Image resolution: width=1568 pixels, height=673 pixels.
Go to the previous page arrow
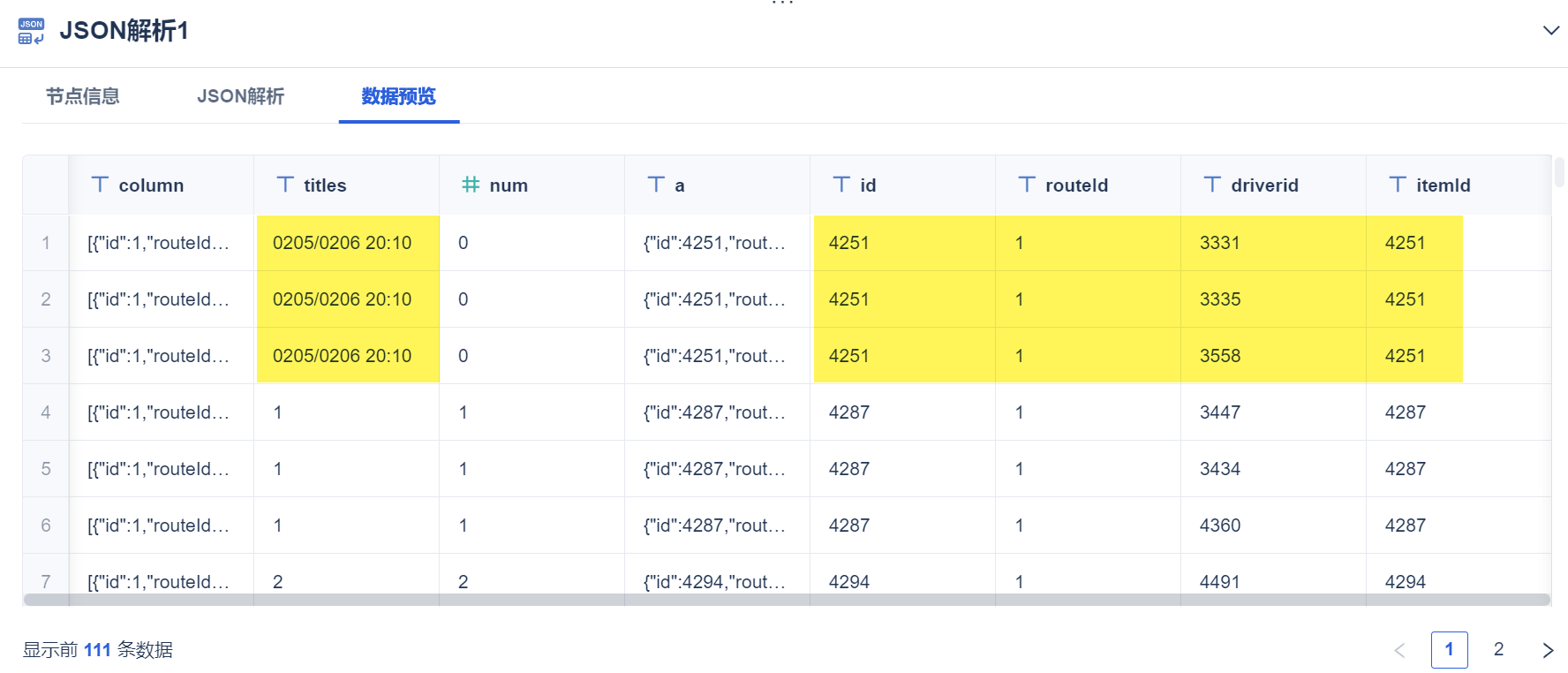1399,650
